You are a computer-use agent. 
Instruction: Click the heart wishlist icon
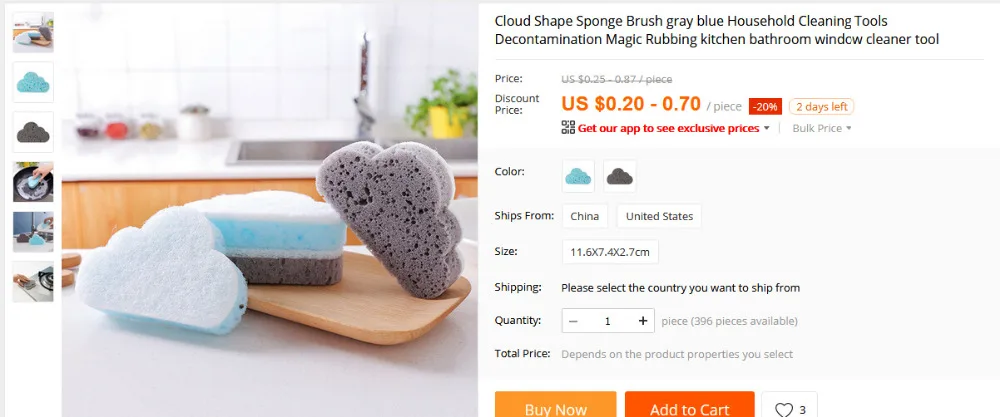click(784, 409)
